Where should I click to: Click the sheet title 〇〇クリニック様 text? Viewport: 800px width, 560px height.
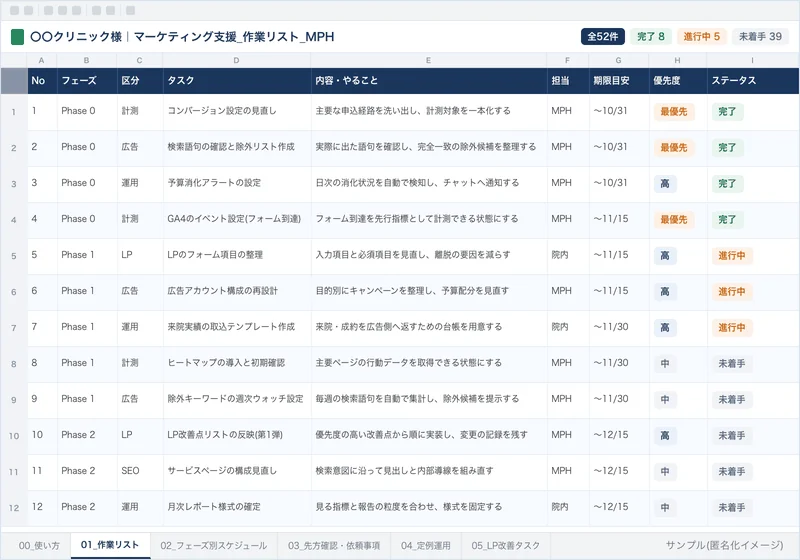76,37
